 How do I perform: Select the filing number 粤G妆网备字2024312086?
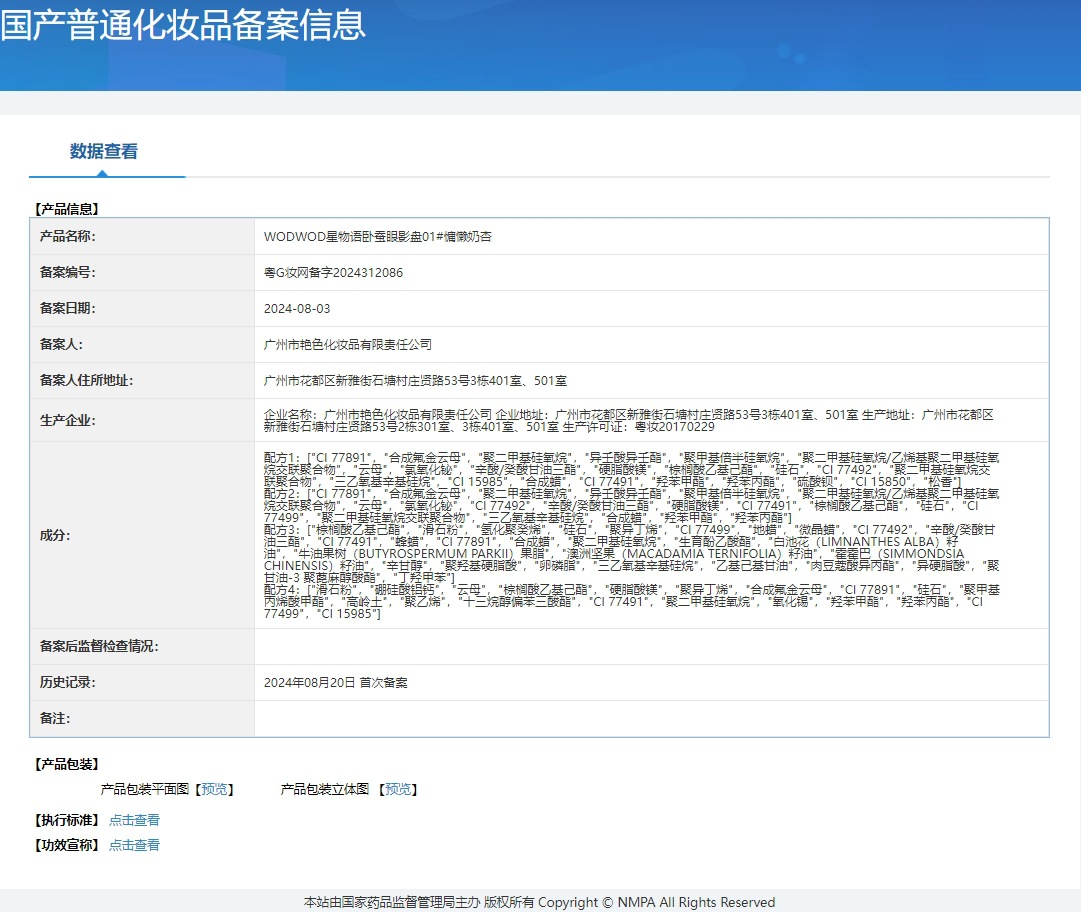pos(333,272)
